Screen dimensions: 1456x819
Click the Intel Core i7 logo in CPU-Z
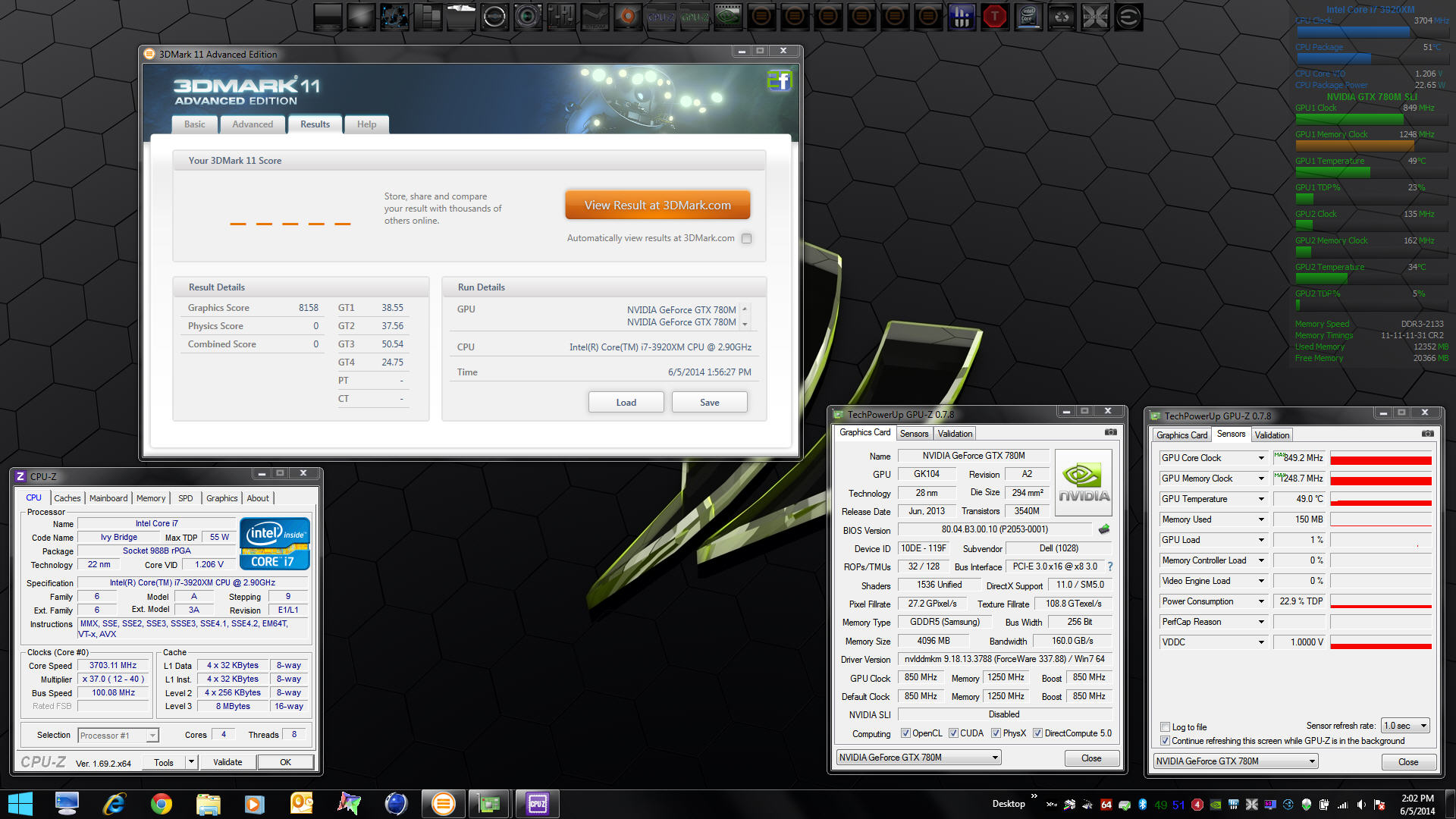[x=275, y=544]
